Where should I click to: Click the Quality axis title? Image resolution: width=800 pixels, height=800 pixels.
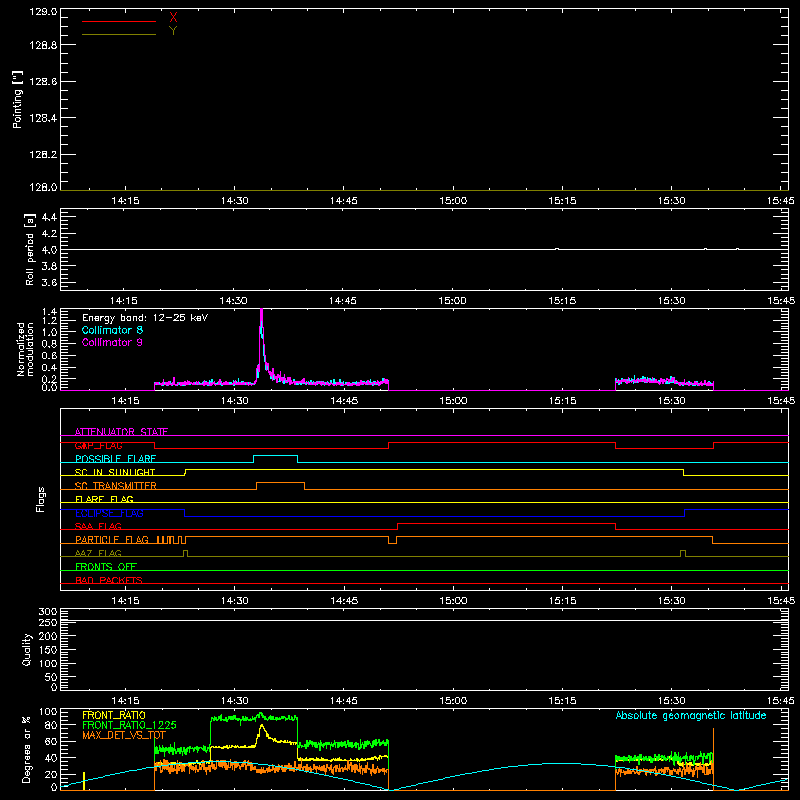point(27,649)
